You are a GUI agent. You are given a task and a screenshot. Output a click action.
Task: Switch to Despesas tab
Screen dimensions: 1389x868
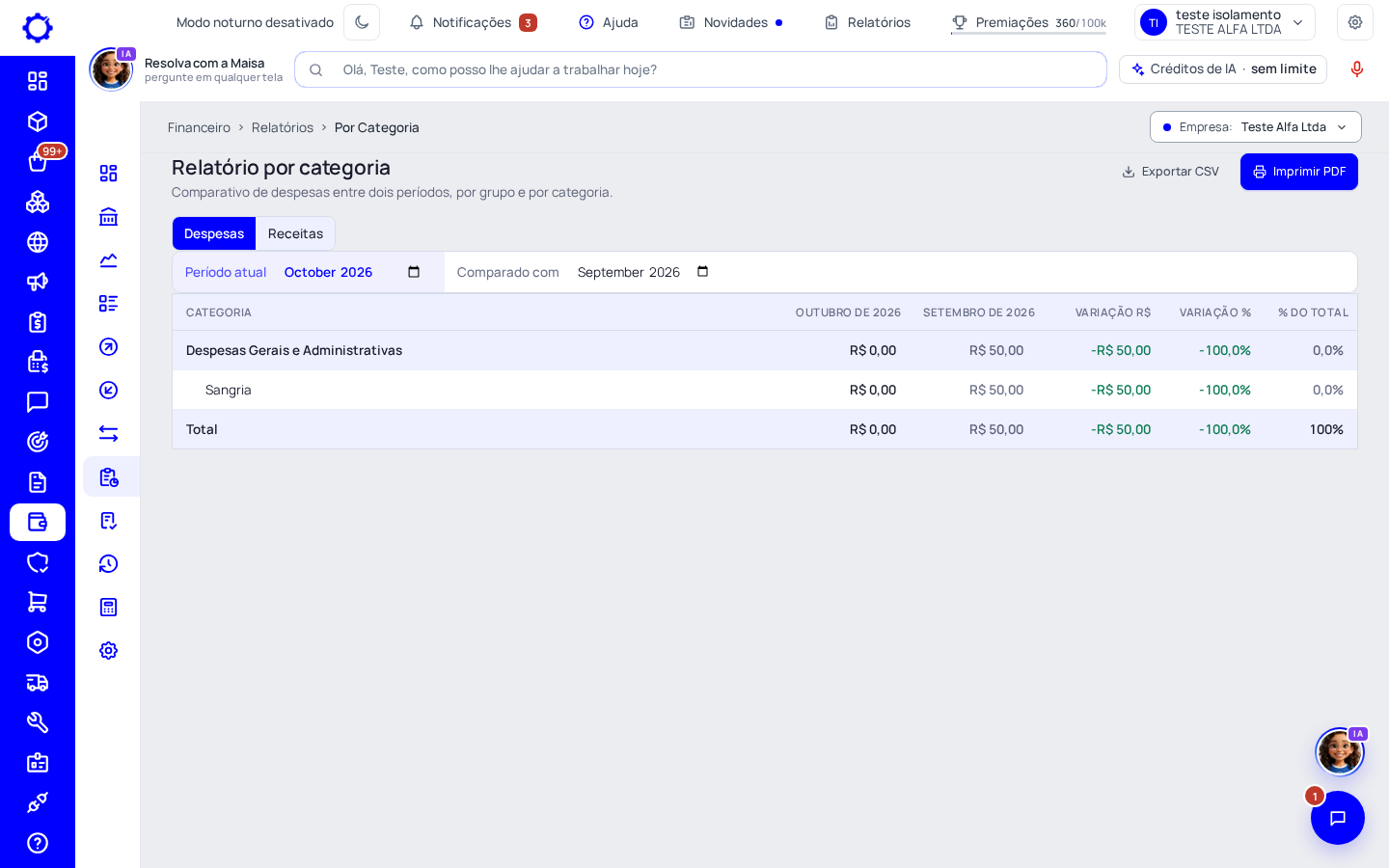click(214, 233)
